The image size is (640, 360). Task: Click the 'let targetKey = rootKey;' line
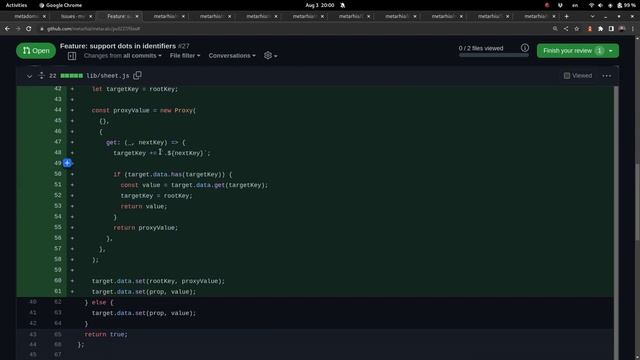(135, 89)
